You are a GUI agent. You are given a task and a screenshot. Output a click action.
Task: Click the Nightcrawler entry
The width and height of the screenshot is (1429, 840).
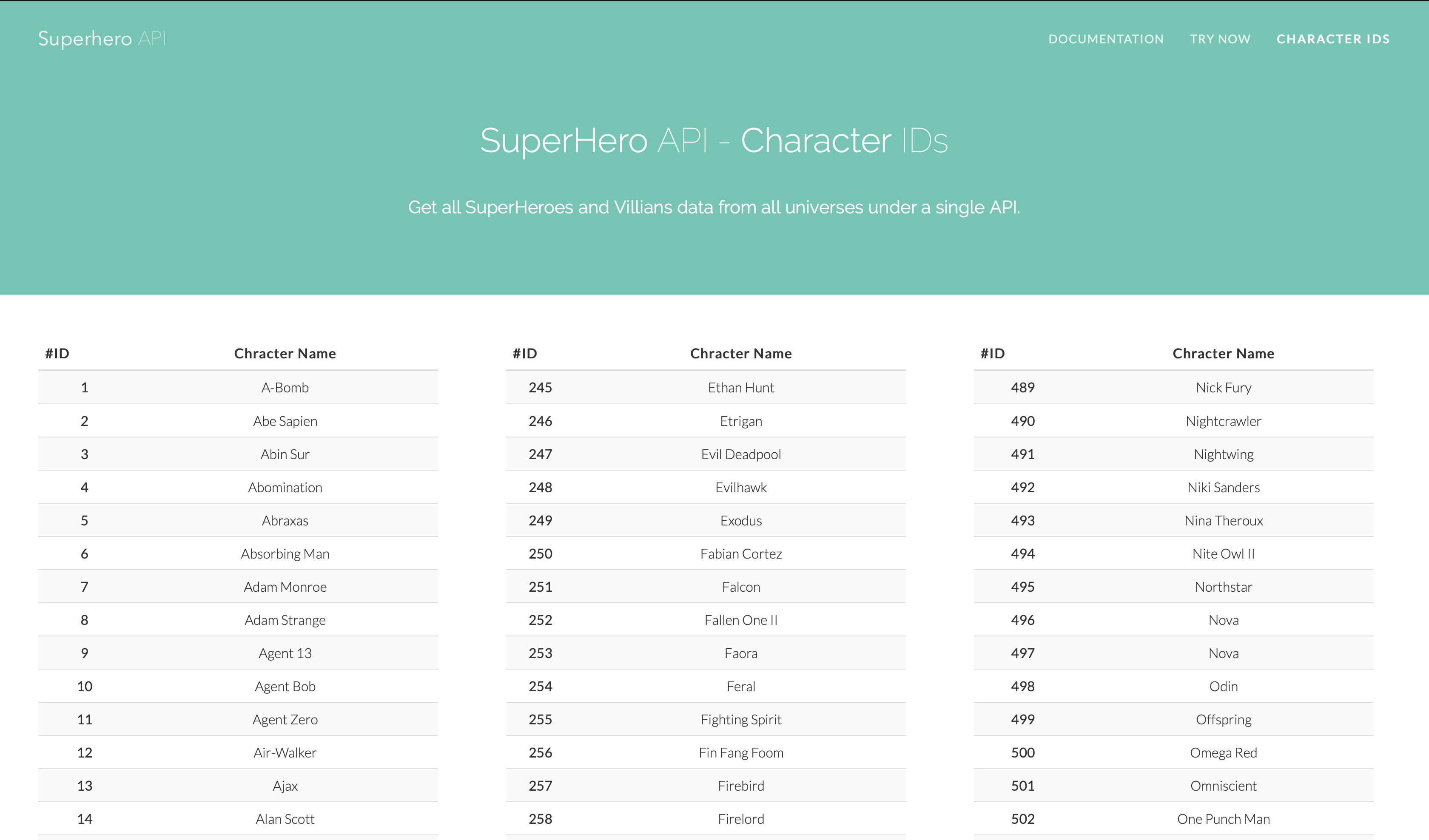[1223, 420]
